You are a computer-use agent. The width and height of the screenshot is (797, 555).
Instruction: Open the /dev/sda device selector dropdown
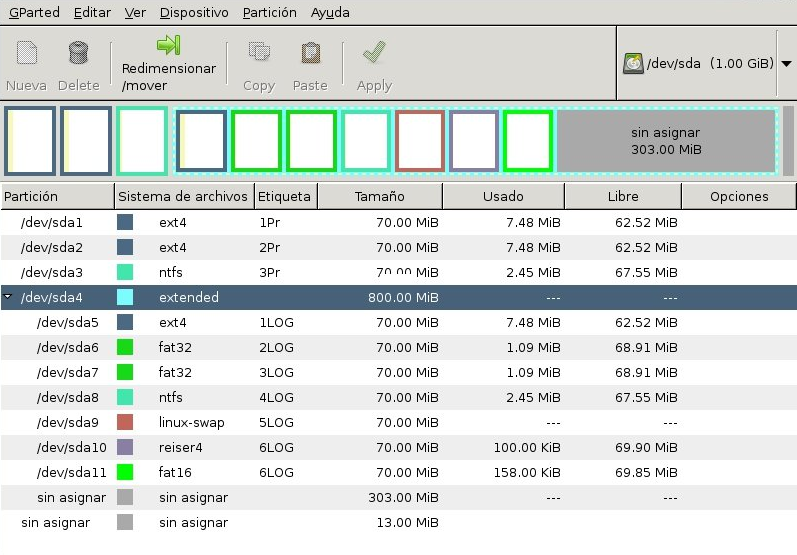click(786, 64)
